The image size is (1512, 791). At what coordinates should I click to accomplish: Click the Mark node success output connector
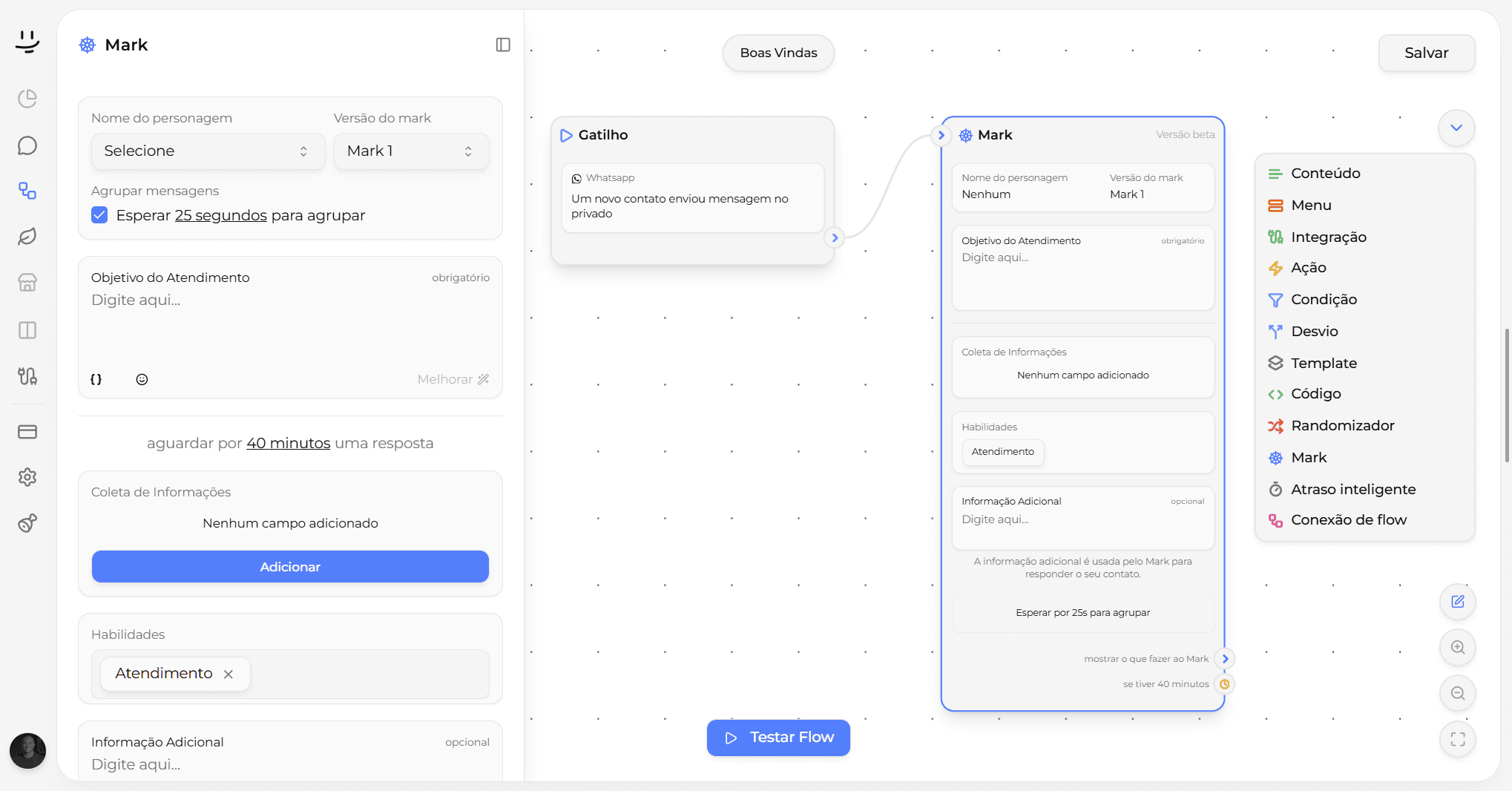[x=1225, y=658]
